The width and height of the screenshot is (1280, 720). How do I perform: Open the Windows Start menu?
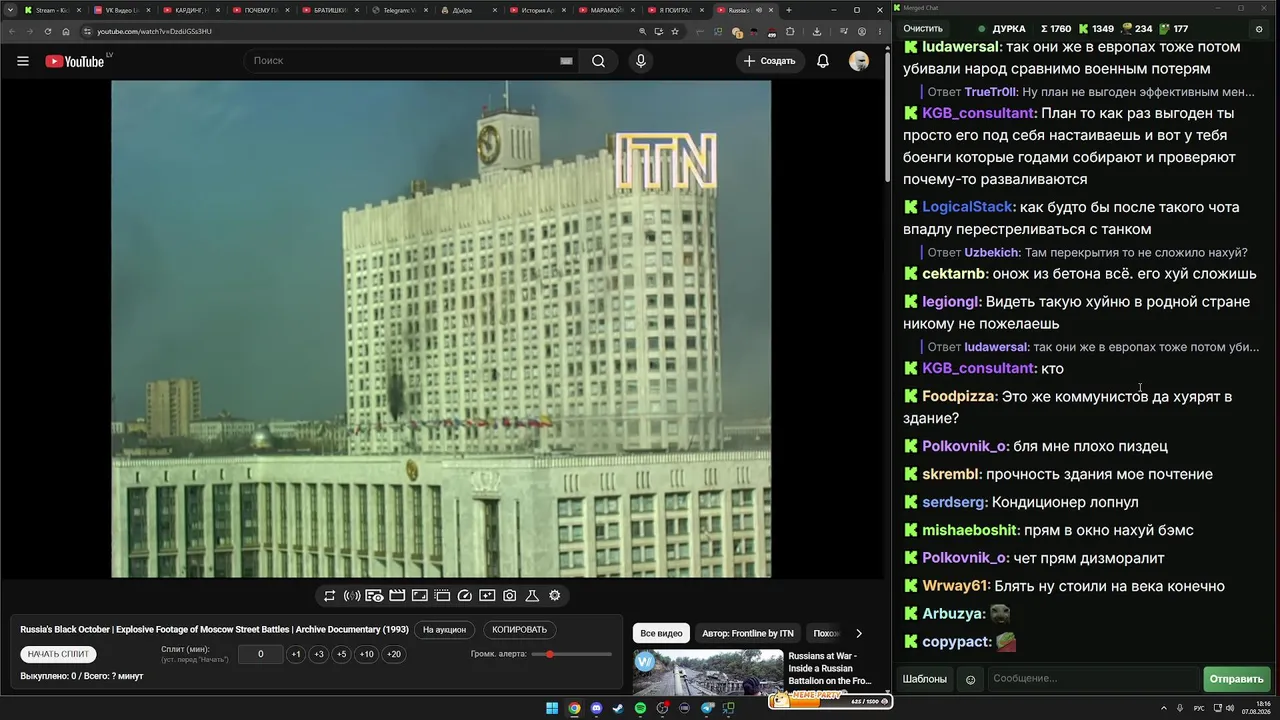(552, 709)
